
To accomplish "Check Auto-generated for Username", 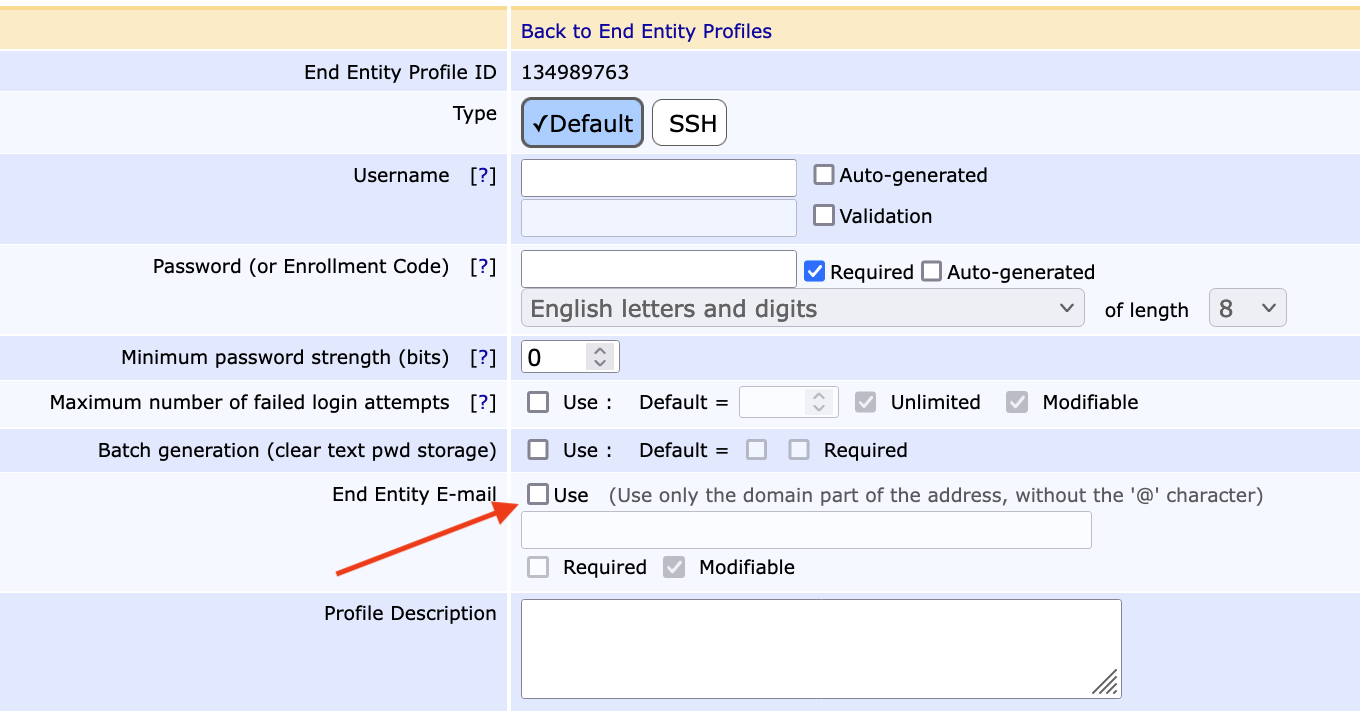I will 824,176.
